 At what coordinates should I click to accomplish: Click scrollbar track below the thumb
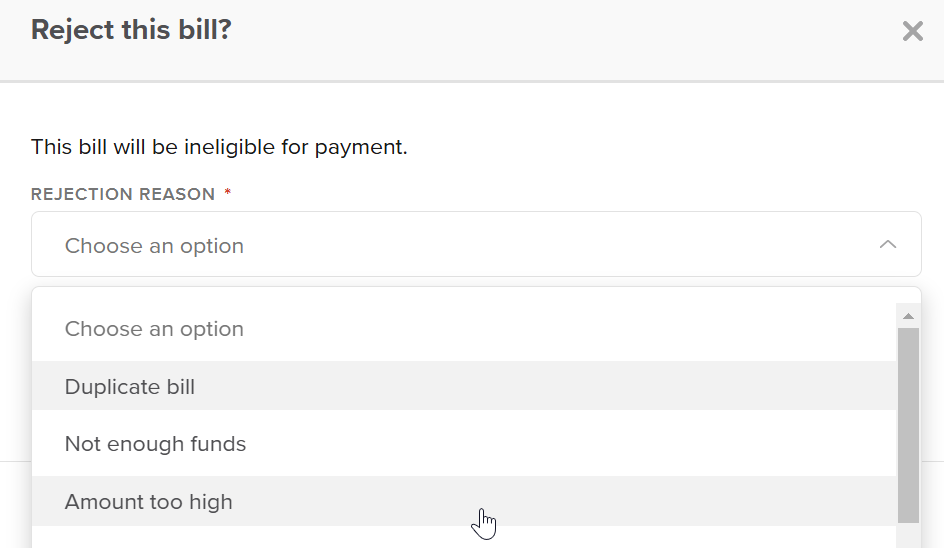click(908, 536)
